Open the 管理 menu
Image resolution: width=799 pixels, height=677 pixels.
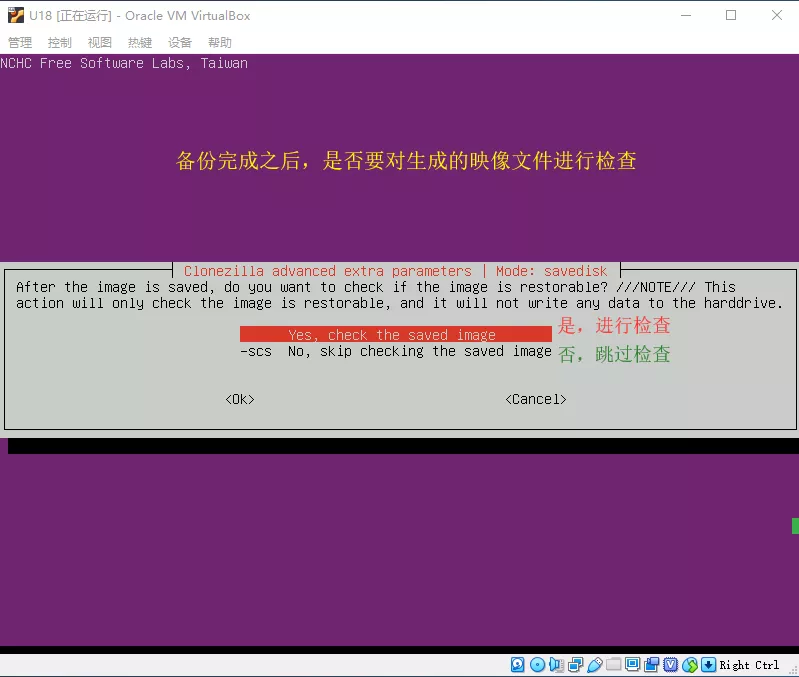[20, 42]
